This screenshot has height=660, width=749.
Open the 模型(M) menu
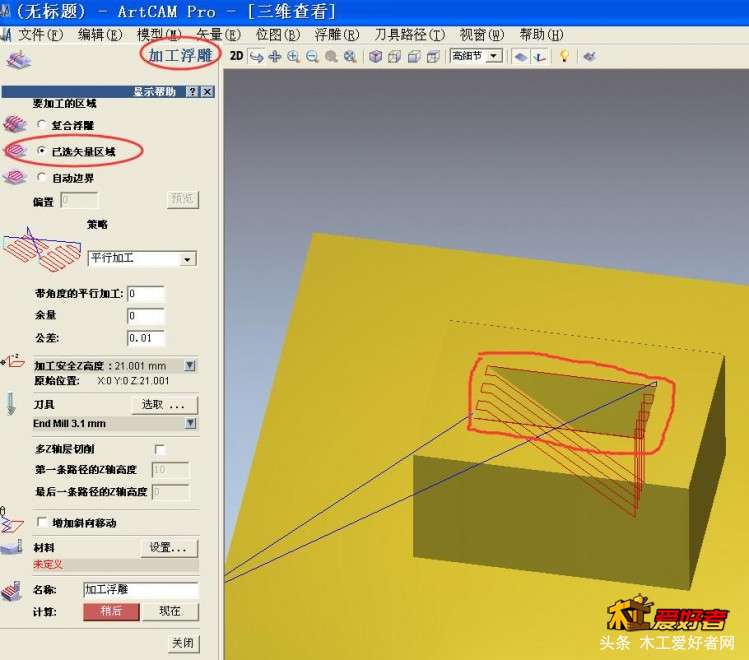click(x=159, y=35)
